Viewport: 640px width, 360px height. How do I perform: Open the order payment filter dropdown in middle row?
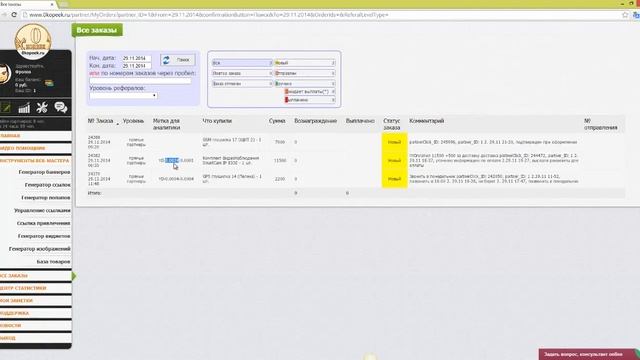(242, 73)
